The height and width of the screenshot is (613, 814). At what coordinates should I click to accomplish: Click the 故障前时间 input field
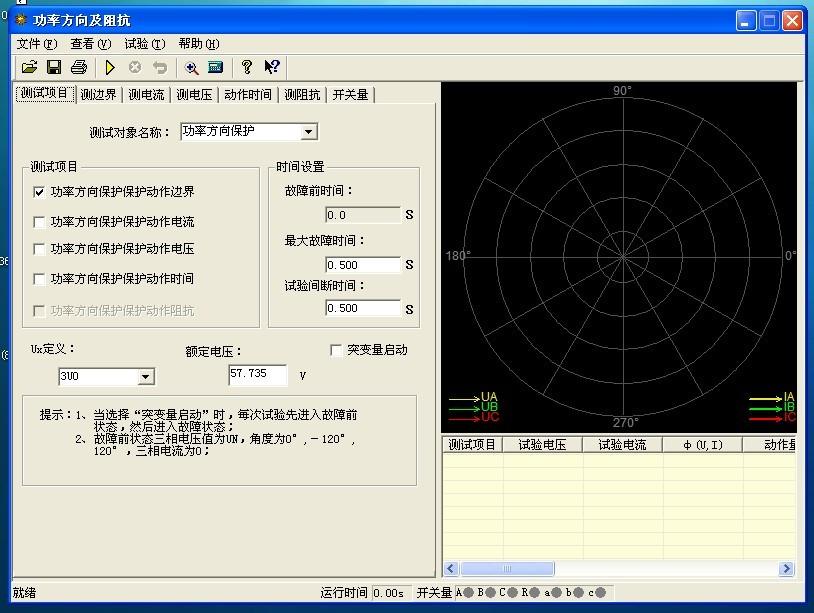pyautogui.click(x=362, y=214)
